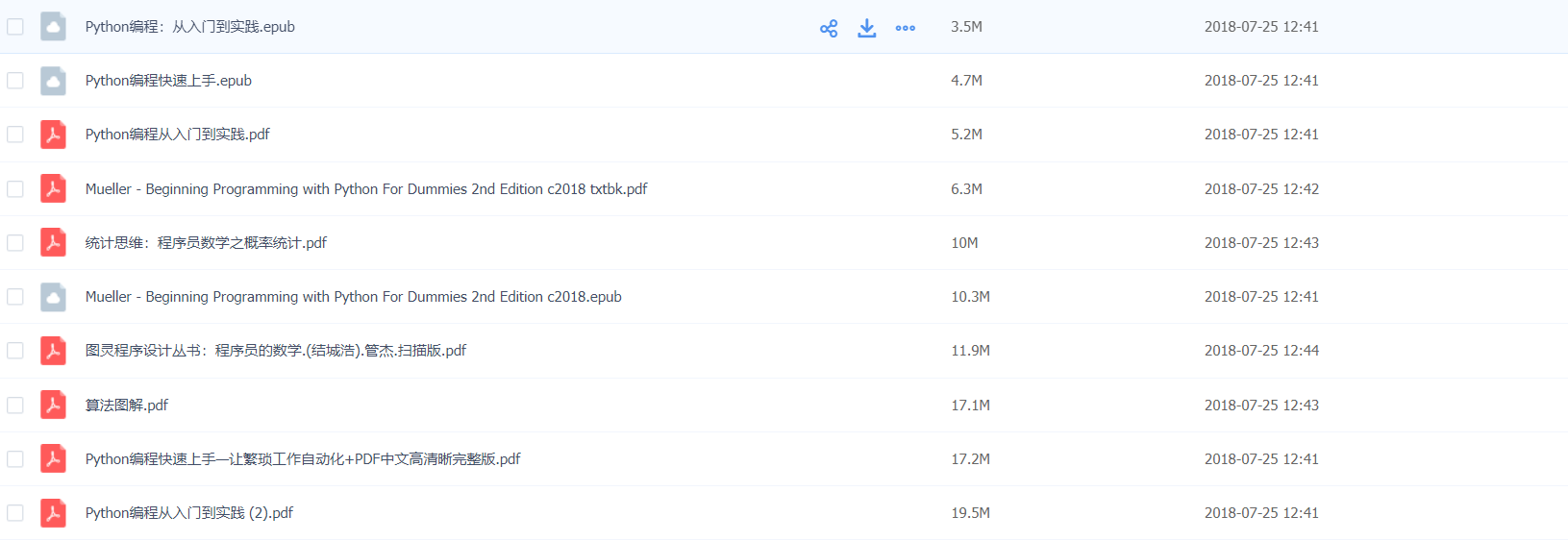The image size is (1568, 541).
Task: Open the file 统计思维：程序员数学之概率统计.pdf
Action: [206, 243]
